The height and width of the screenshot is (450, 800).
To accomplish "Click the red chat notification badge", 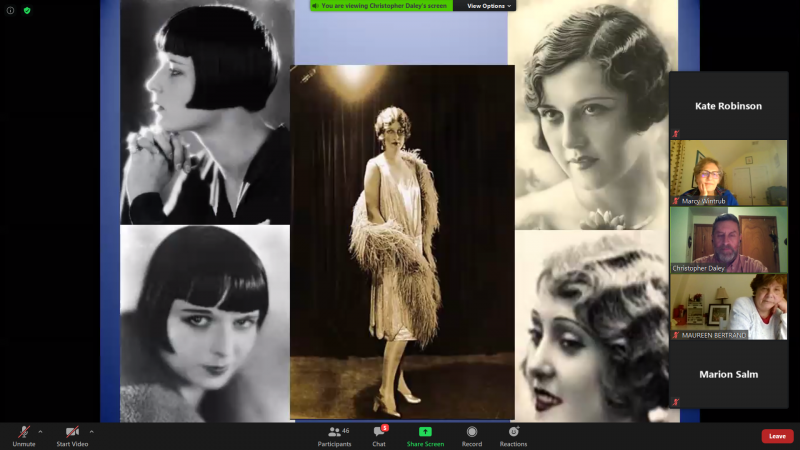I will pyautogui.click(x=385, y=428).
